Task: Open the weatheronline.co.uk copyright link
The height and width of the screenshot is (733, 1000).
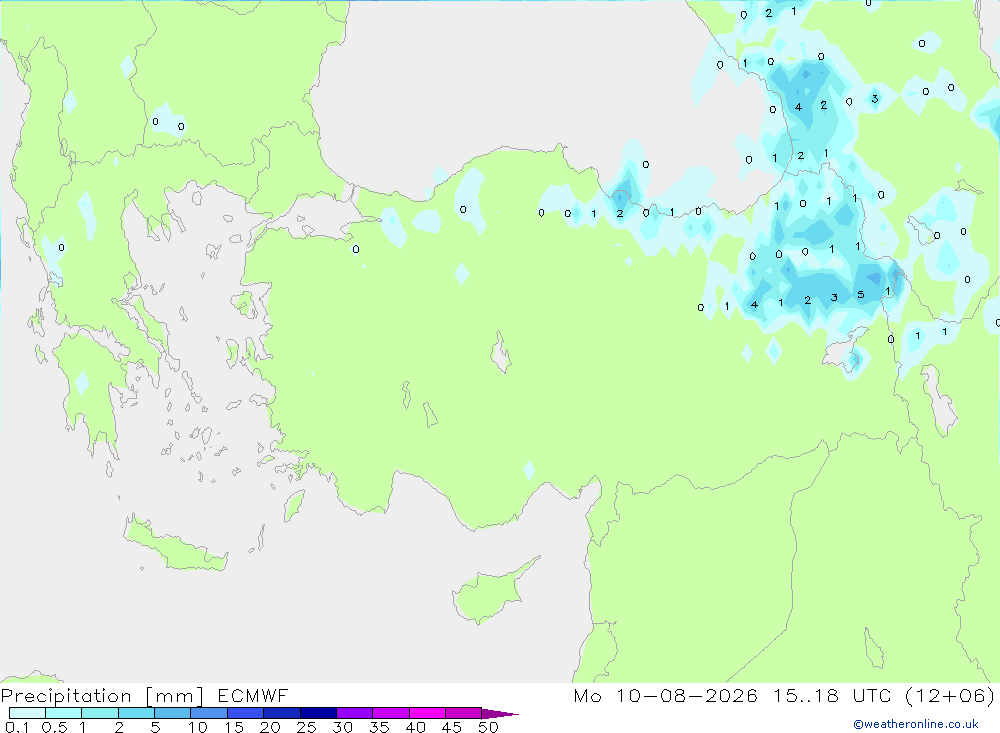Action: (x=916, y=724)
